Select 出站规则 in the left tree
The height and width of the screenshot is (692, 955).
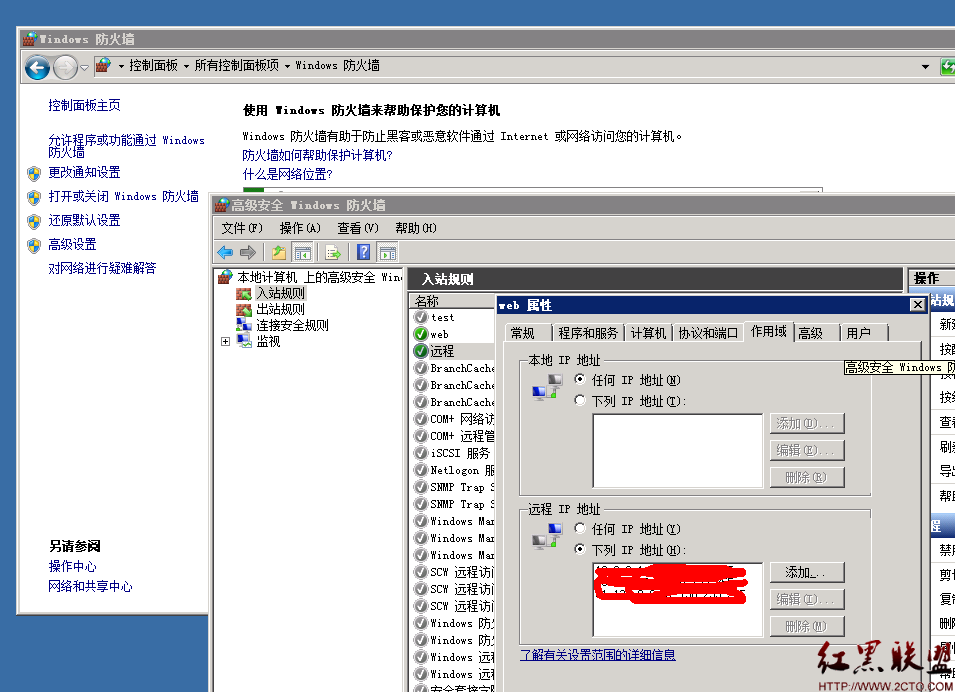280,309
